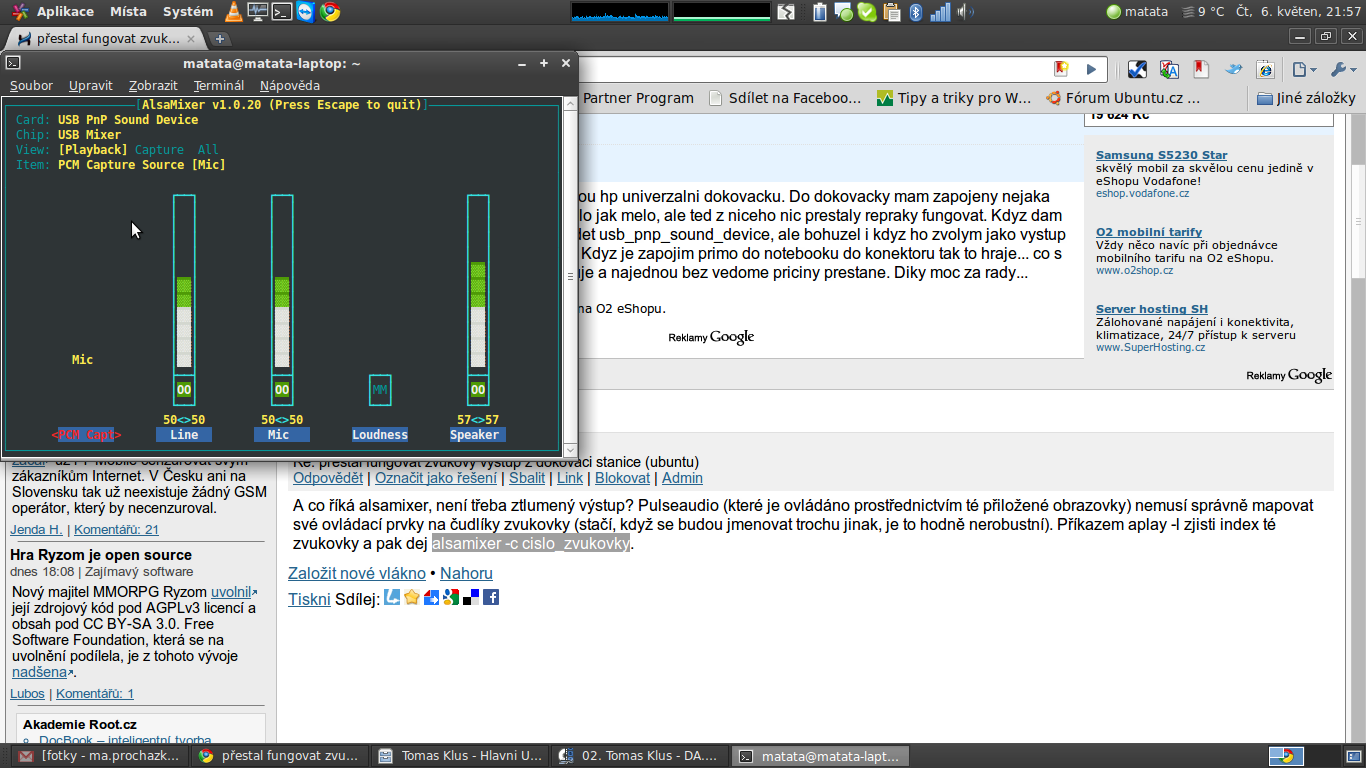Viewport: 1366px width, 768px height.
Task: Open the terminal Nápověda menu
Action: click(290, 86)
